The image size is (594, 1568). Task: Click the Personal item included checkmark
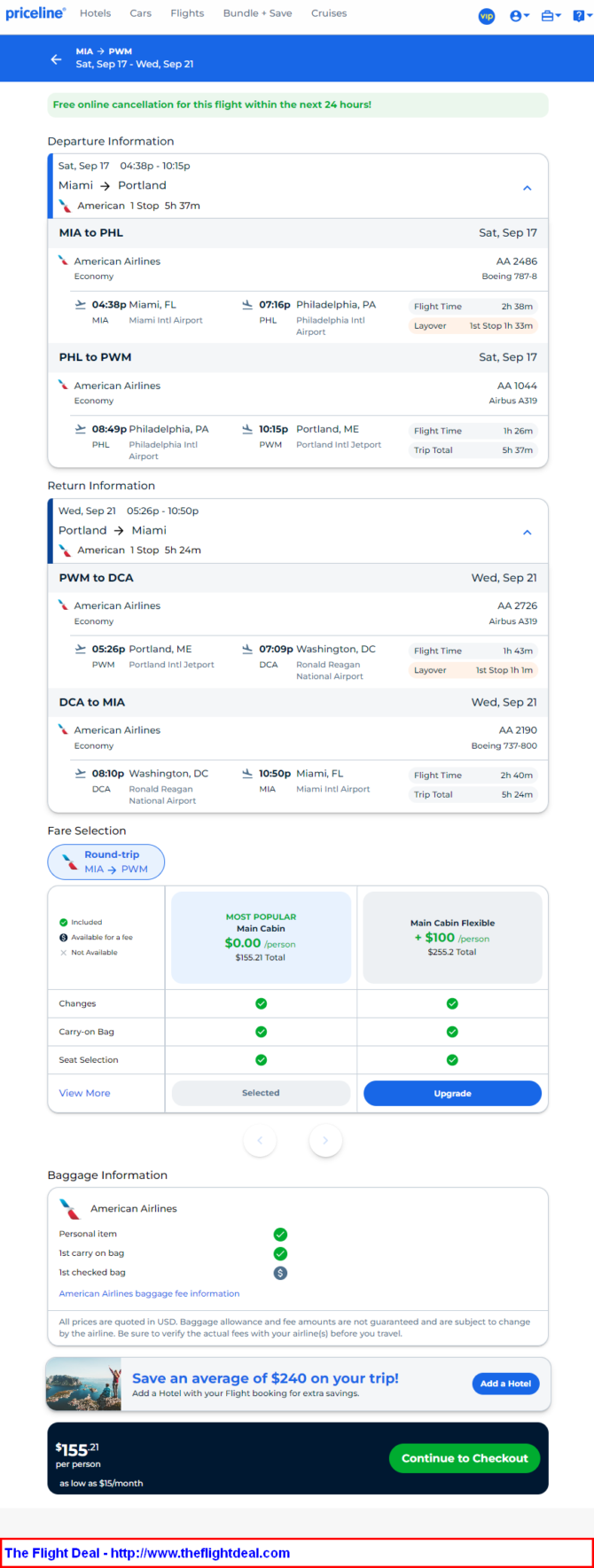280,1234
